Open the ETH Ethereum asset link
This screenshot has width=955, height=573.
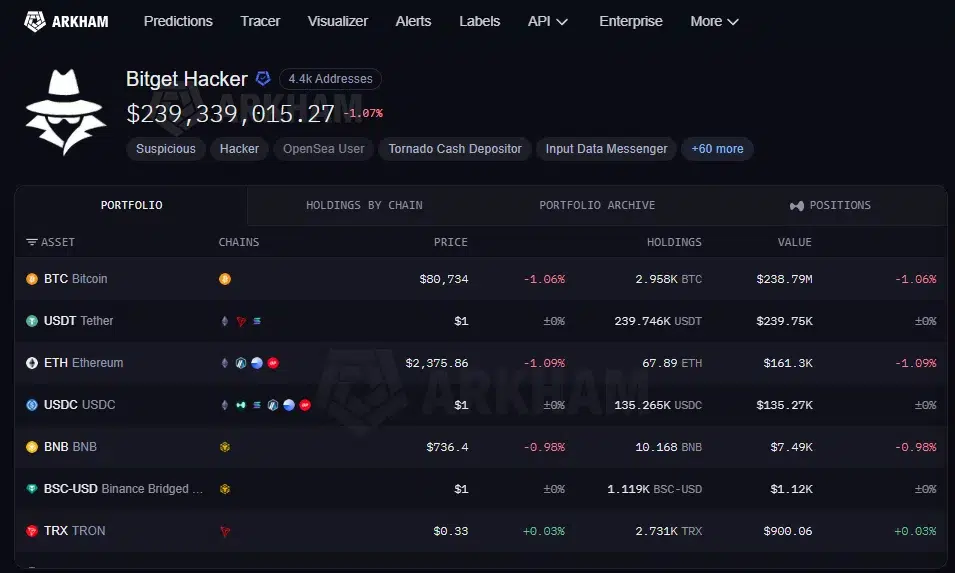coord(83,363)
